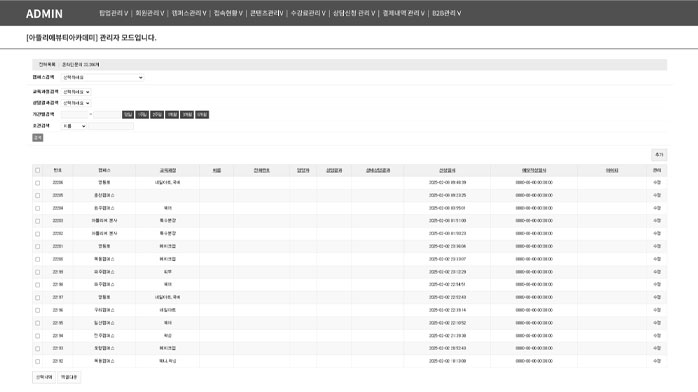Click the gray 검색 button below filters
The height and width of the screenshot is (392, 698).
coord(38,138)
